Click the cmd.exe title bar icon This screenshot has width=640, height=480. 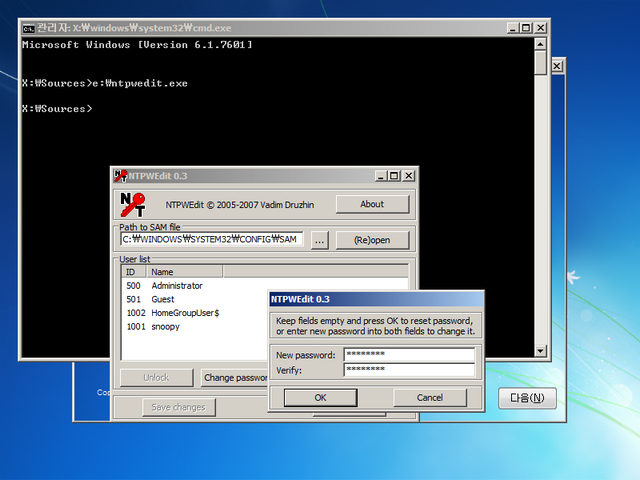pos(29,28)
